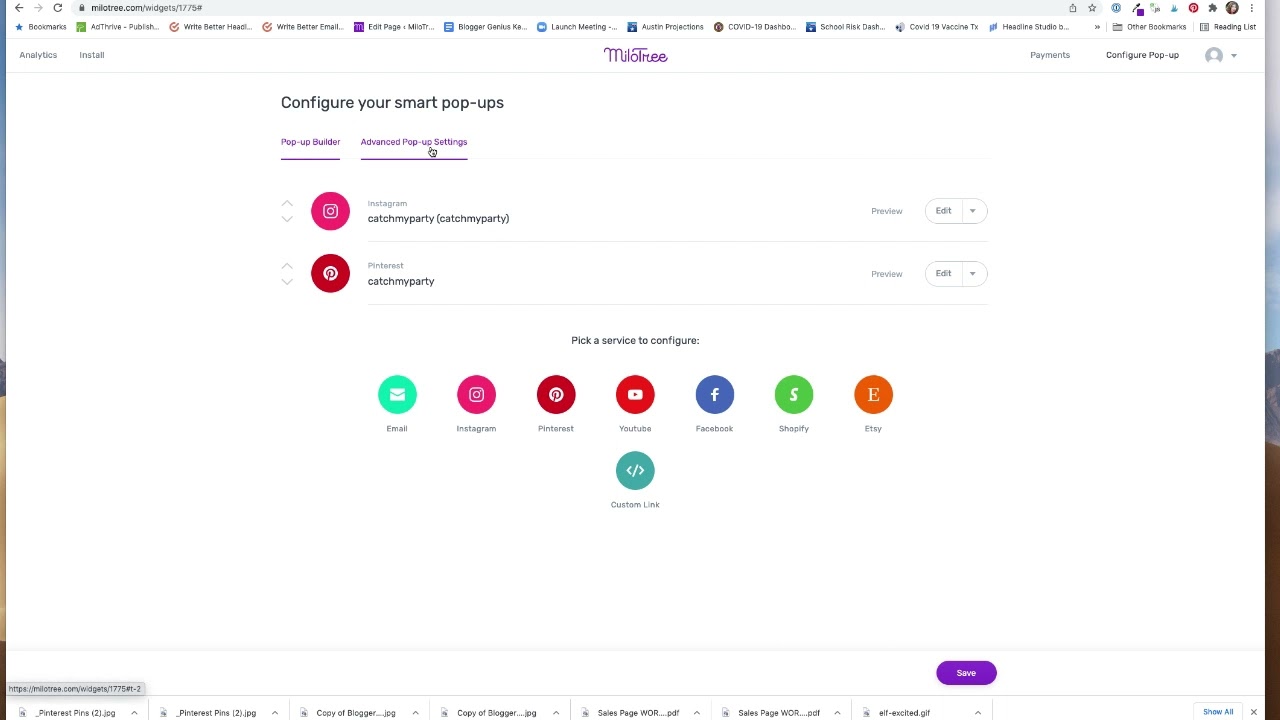
Task: Switch to the Pop-up Builder tab
Action: coord(310,142)
